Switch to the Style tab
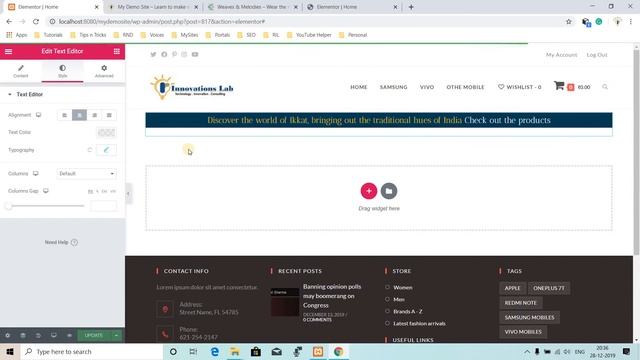The width and height of the screenshot is (640, 360). coord(62,71)
